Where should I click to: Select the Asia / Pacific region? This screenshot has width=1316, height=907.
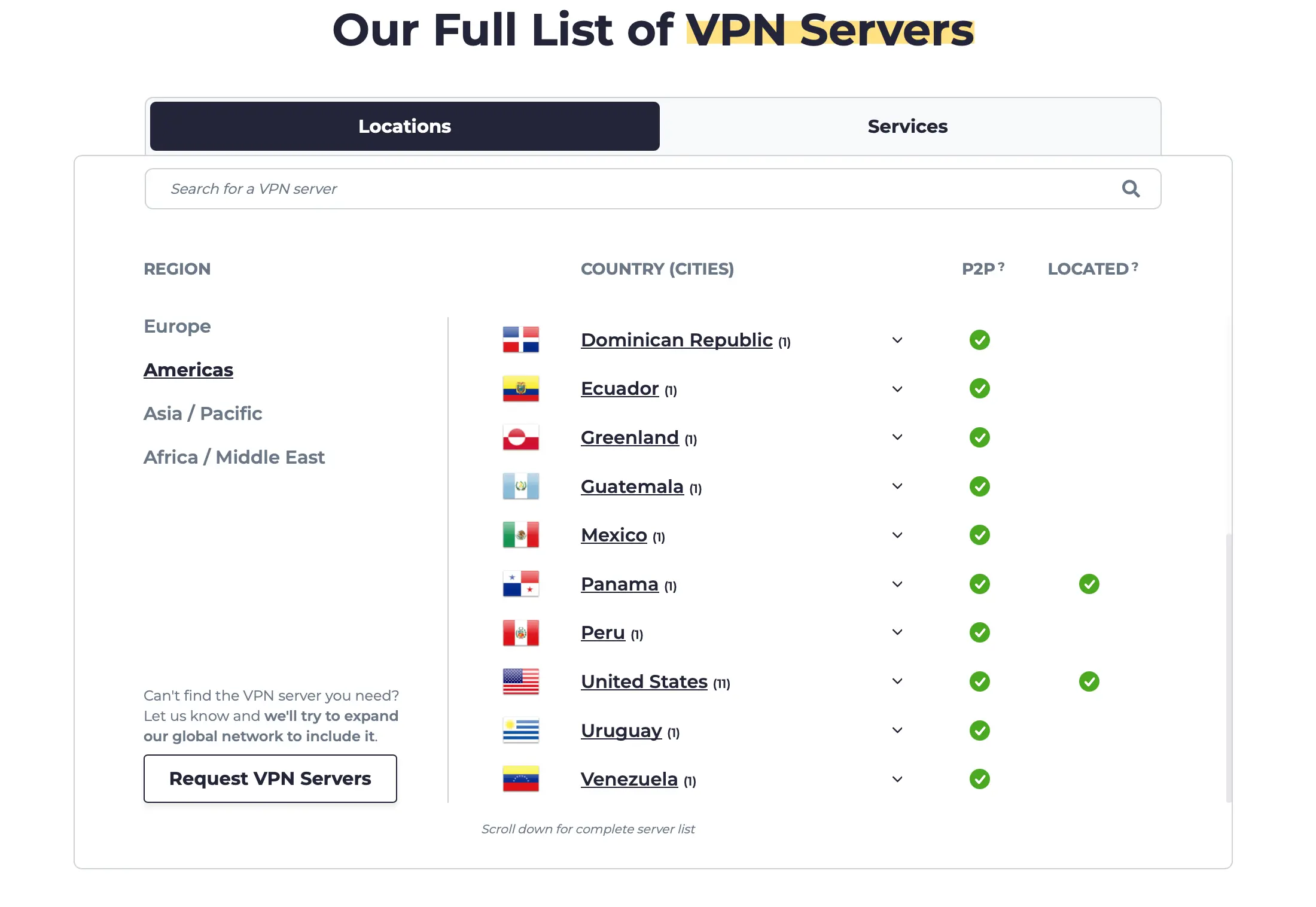tap(203, 413)
